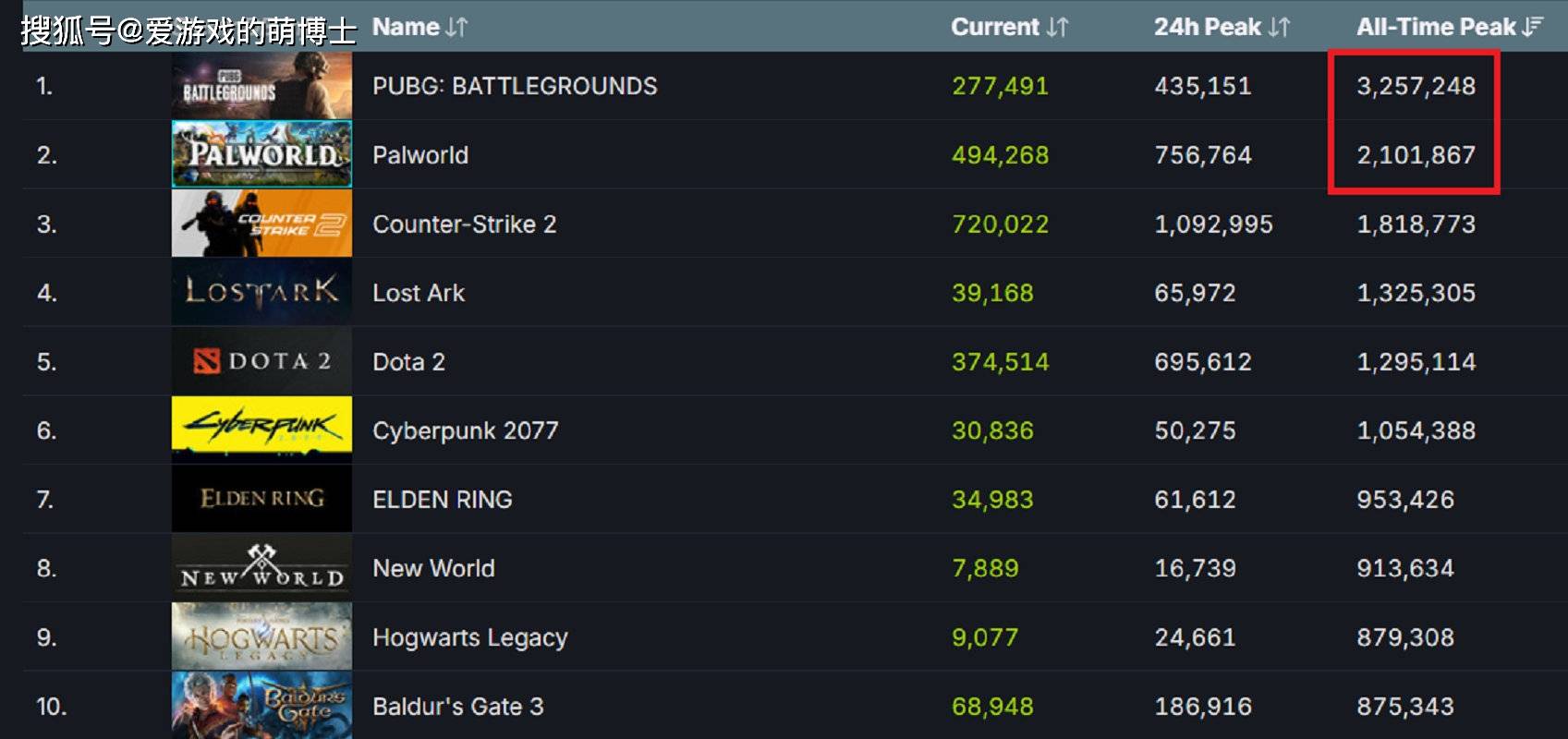This screenshot has height=739, width=1568.
Task: Click the New World title link
Action: tap(433, 568)
